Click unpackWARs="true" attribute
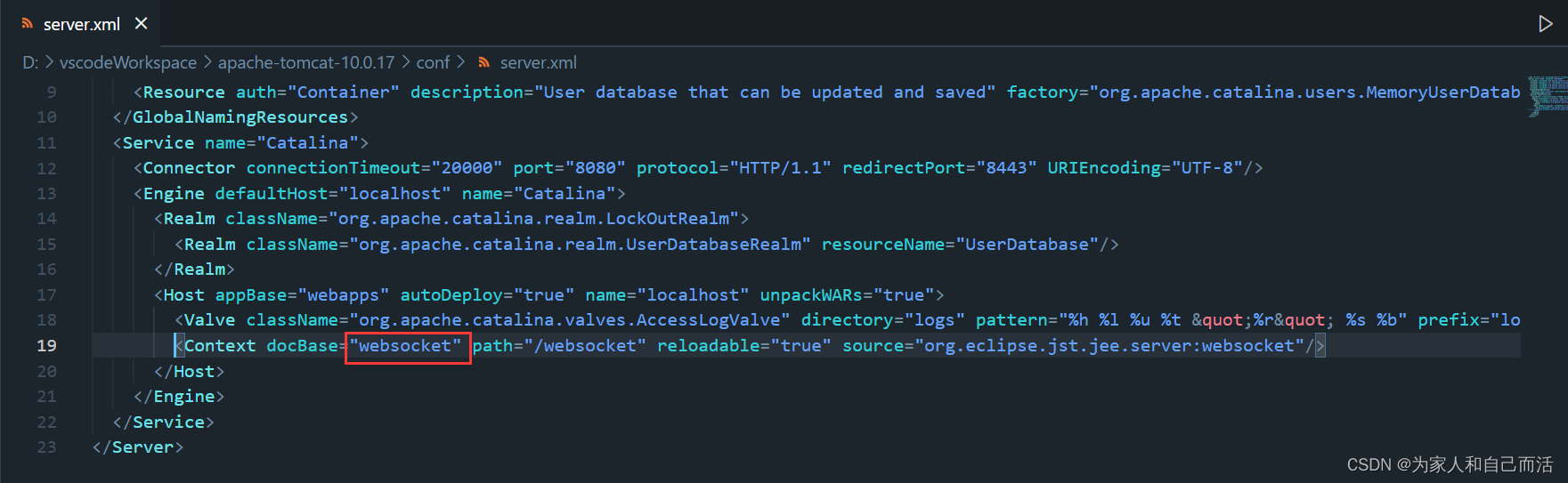Screen dimensions: 1568x483 coord(847,295)
